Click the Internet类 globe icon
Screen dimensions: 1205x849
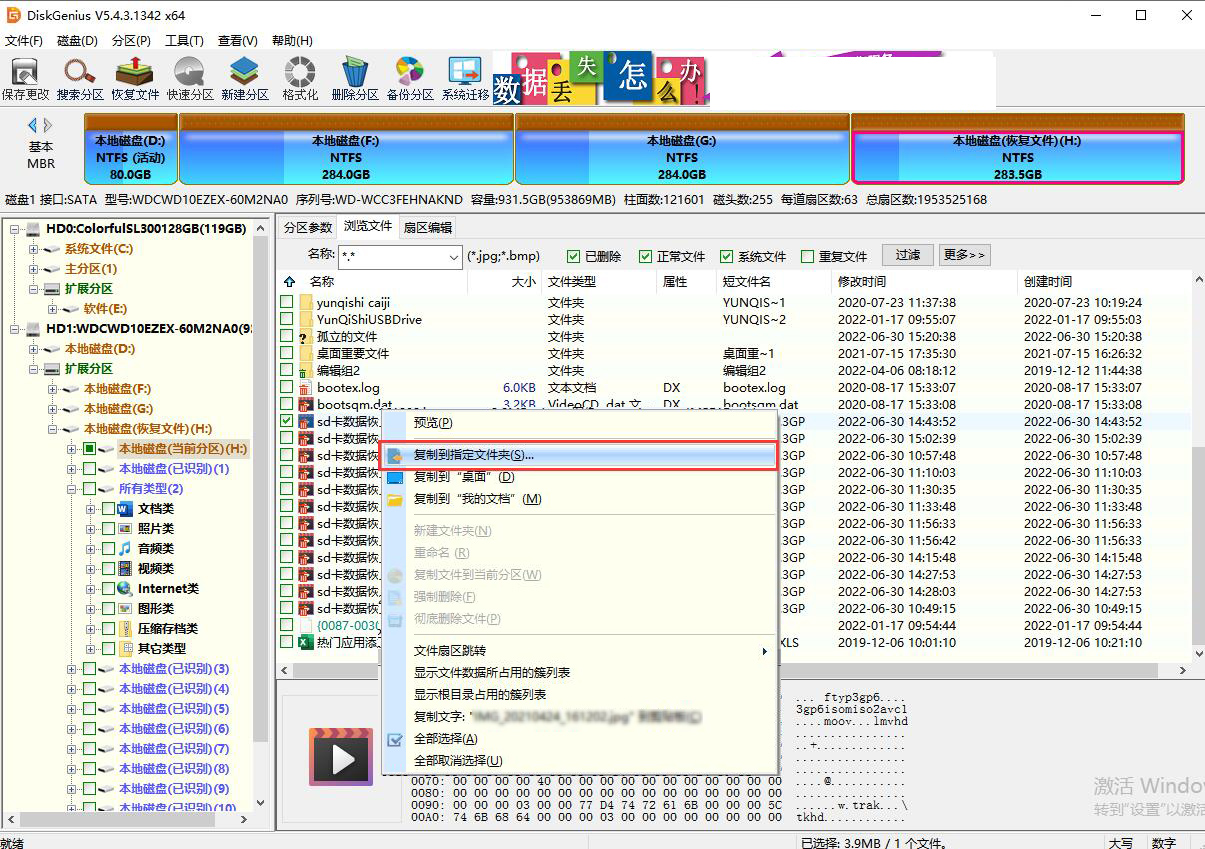[x=125, y=589]
